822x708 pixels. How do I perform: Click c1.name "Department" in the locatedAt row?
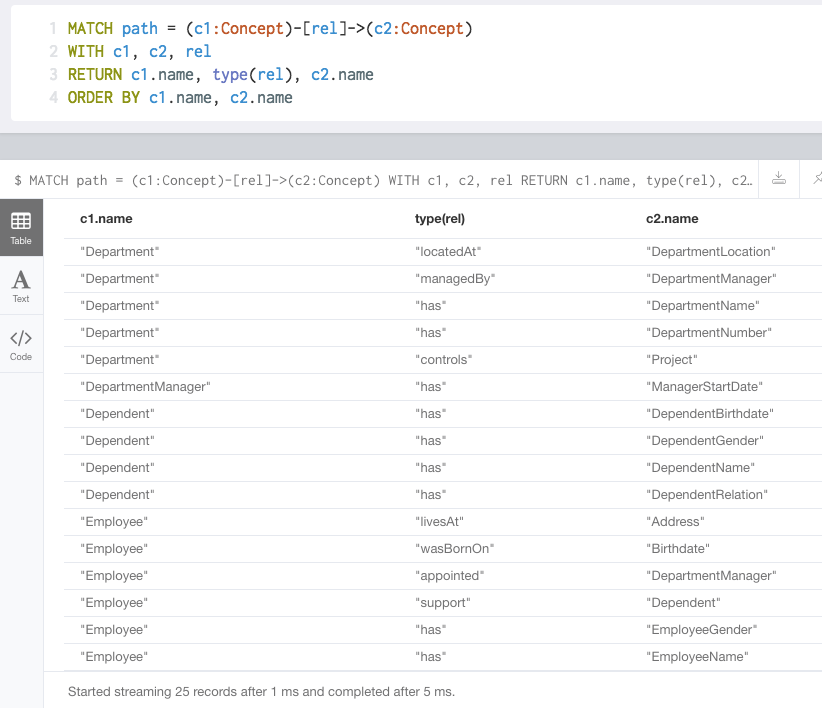coord(120,252)
